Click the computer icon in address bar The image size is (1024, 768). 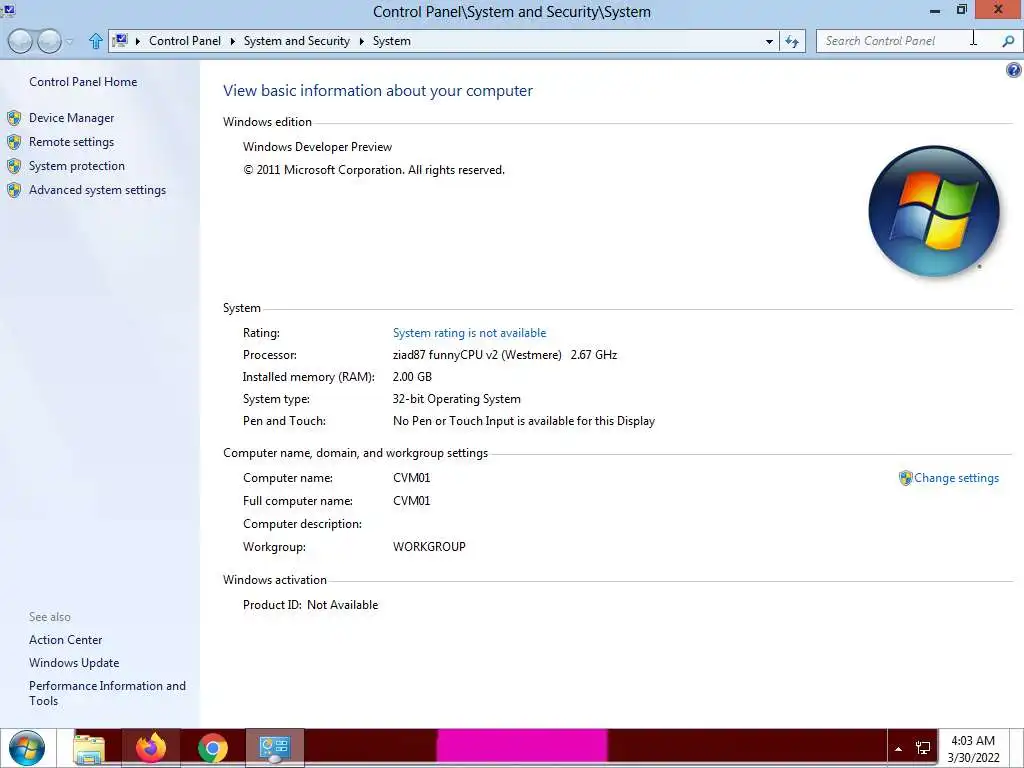[120, 41]
